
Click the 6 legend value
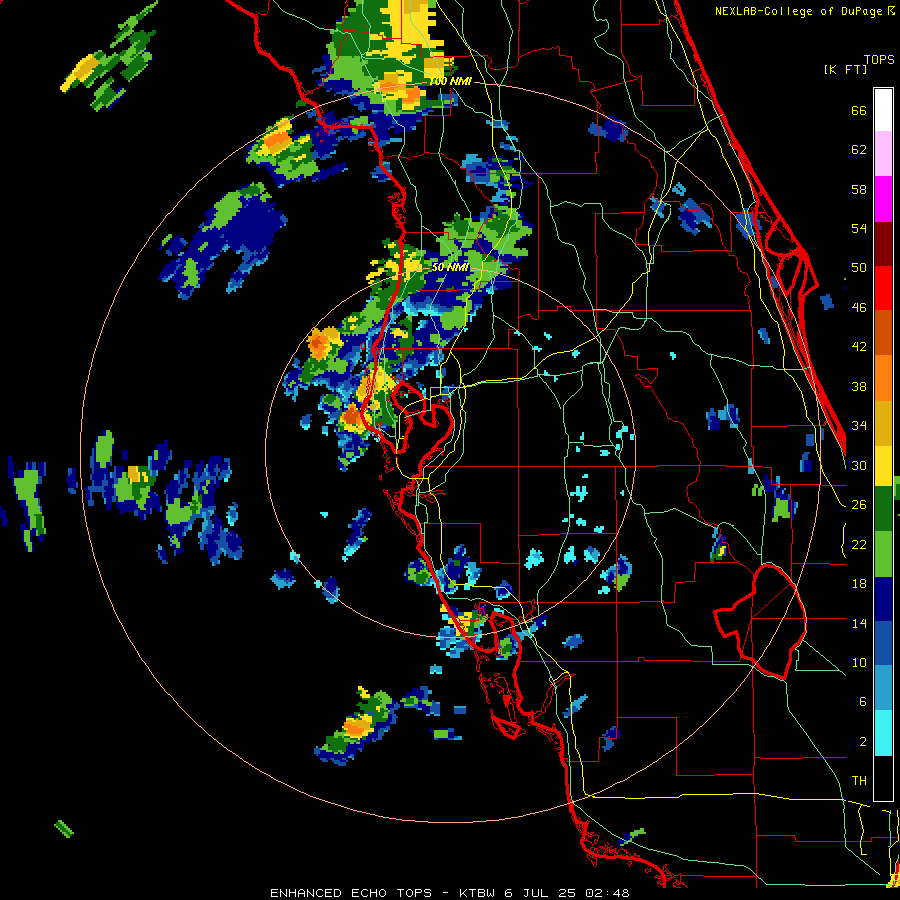[x=862, y=702]
